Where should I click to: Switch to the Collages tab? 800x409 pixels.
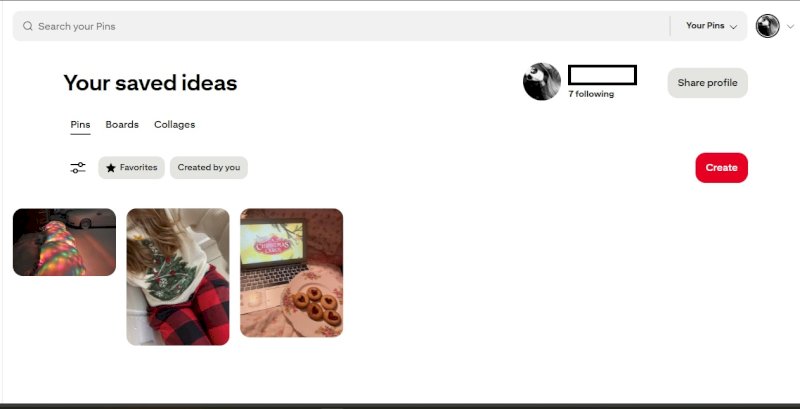(174, 124)
